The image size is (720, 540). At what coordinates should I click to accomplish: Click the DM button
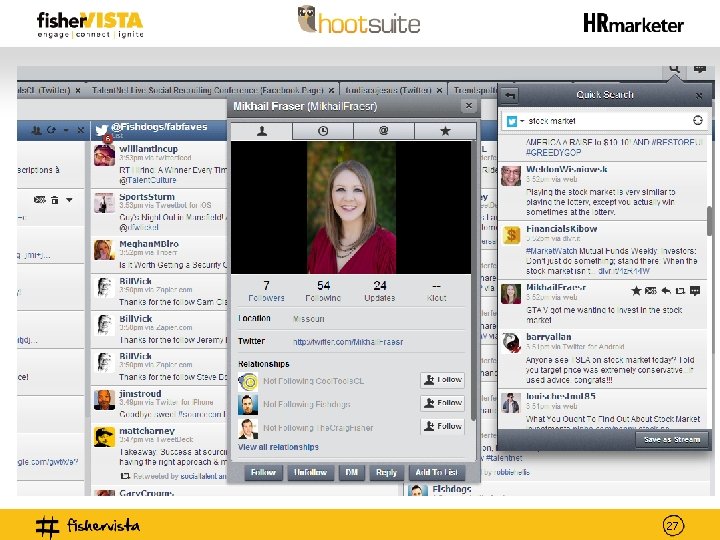[351, 472]
